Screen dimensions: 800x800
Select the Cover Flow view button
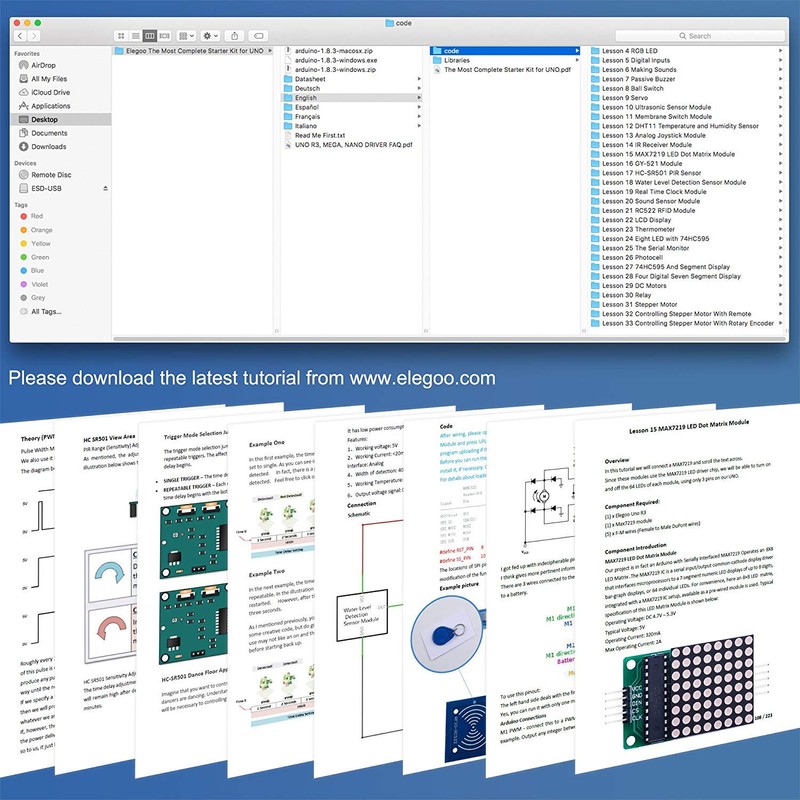click(165, 35)
